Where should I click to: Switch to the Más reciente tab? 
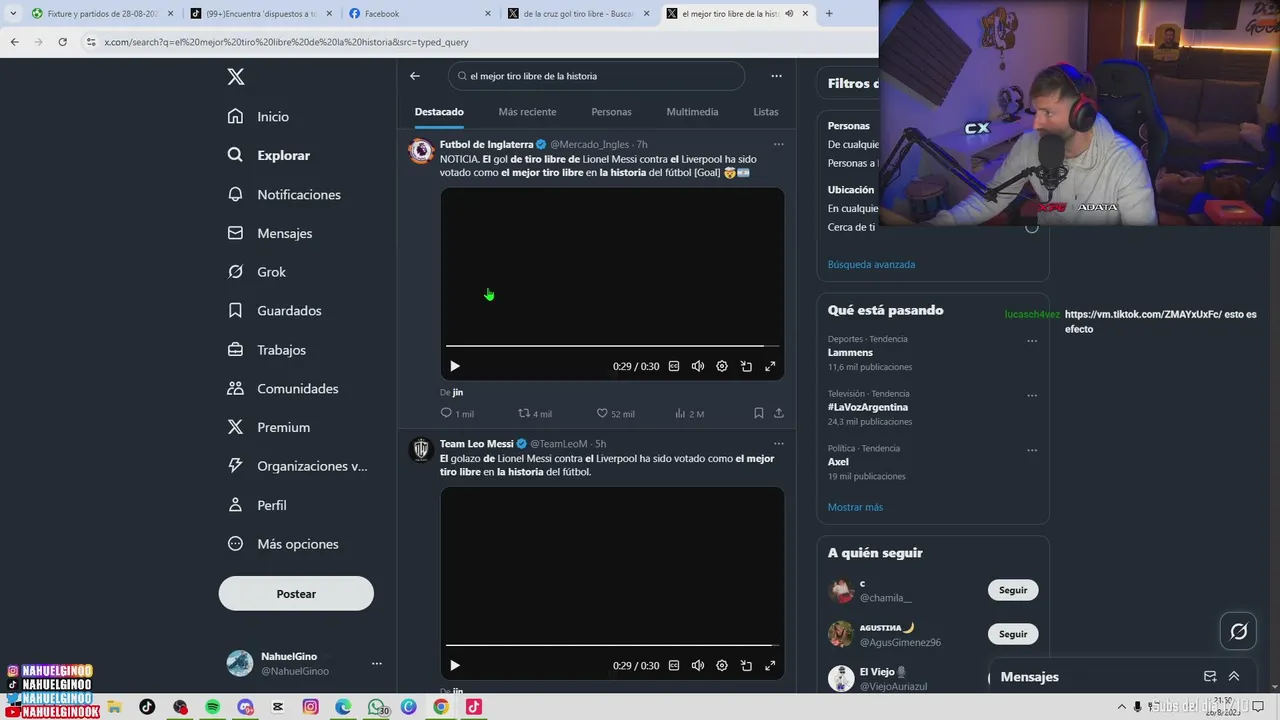coord(527,112)
